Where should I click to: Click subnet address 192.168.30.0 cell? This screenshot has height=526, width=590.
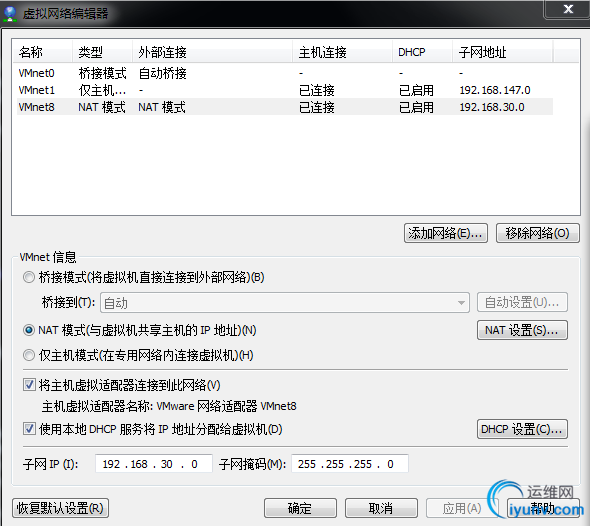click(x=492, y=107)
